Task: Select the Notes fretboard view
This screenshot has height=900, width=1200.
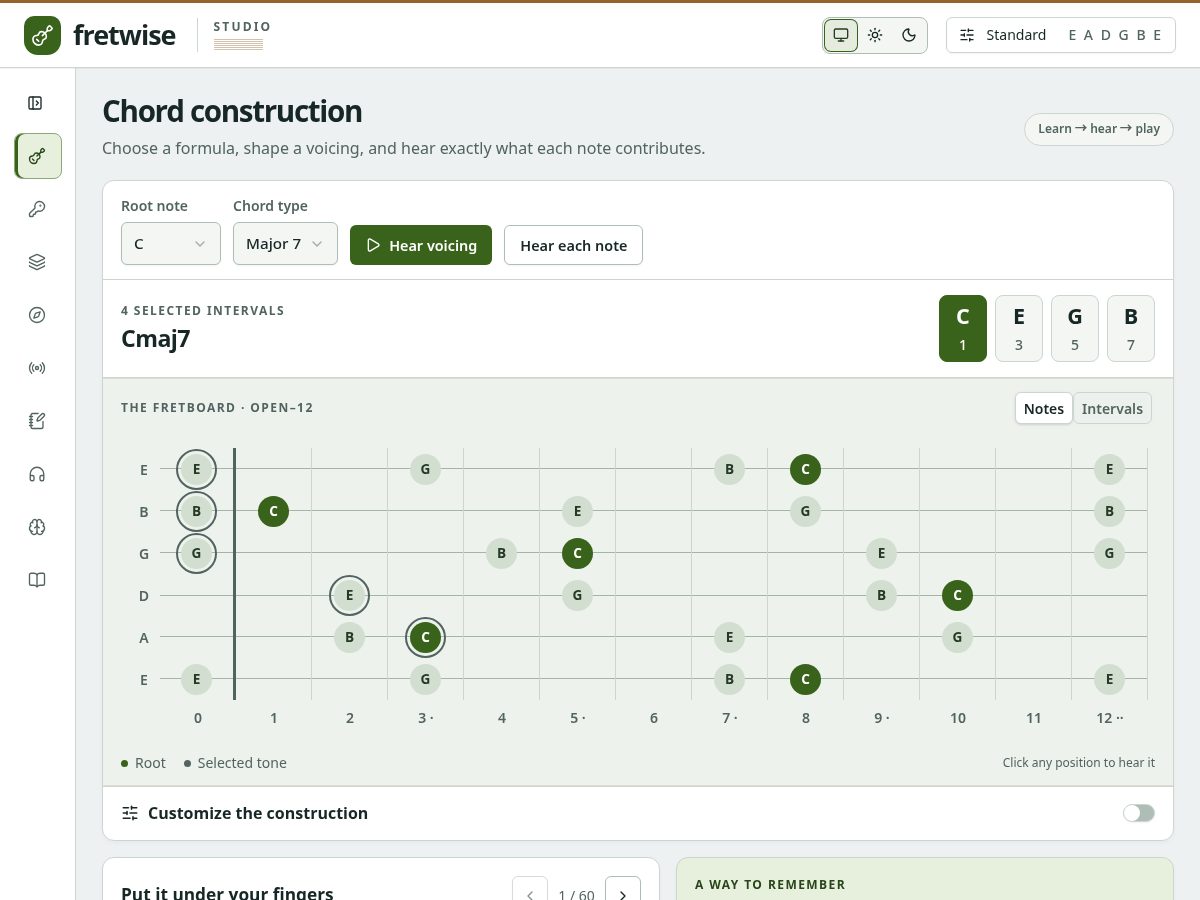Action: point(1044,409)
